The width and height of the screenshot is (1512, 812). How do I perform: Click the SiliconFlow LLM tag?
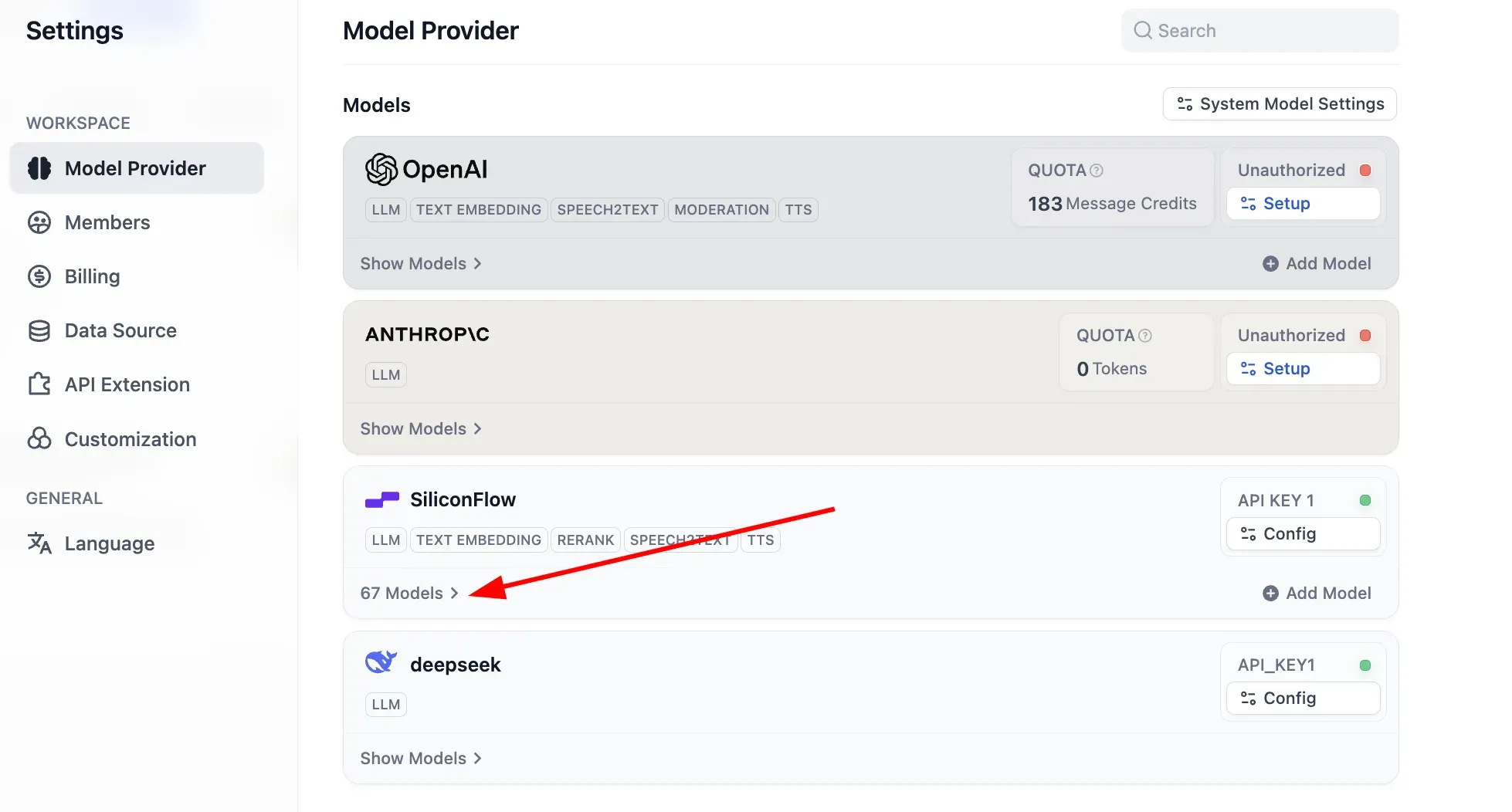(x=386, y=540)
